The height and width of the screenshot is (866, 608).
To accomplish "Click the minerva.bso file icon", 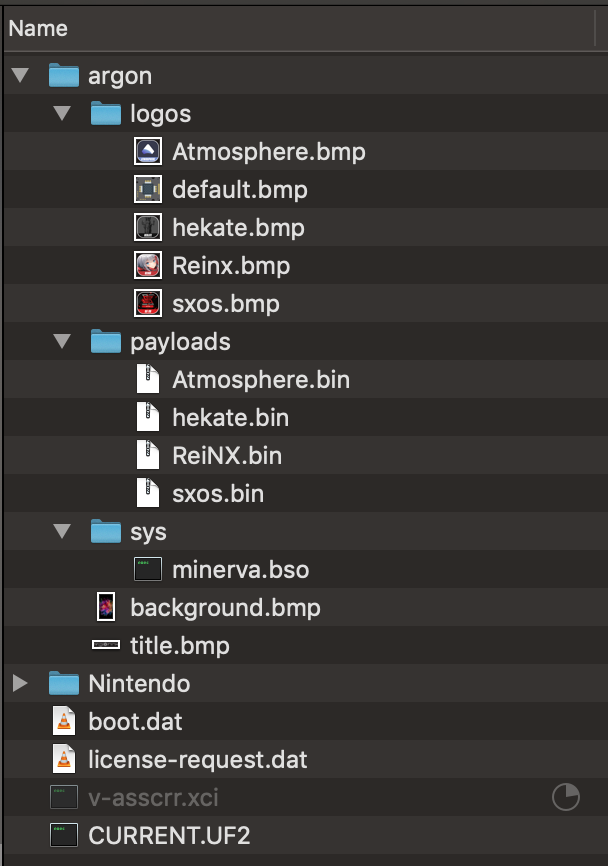I will [x=148, y=569].
